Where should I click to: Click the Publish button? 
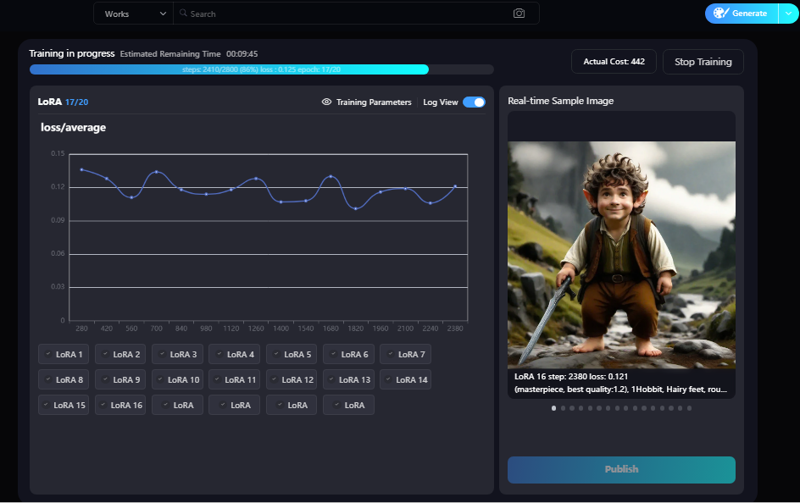click(x=621, y=469)
